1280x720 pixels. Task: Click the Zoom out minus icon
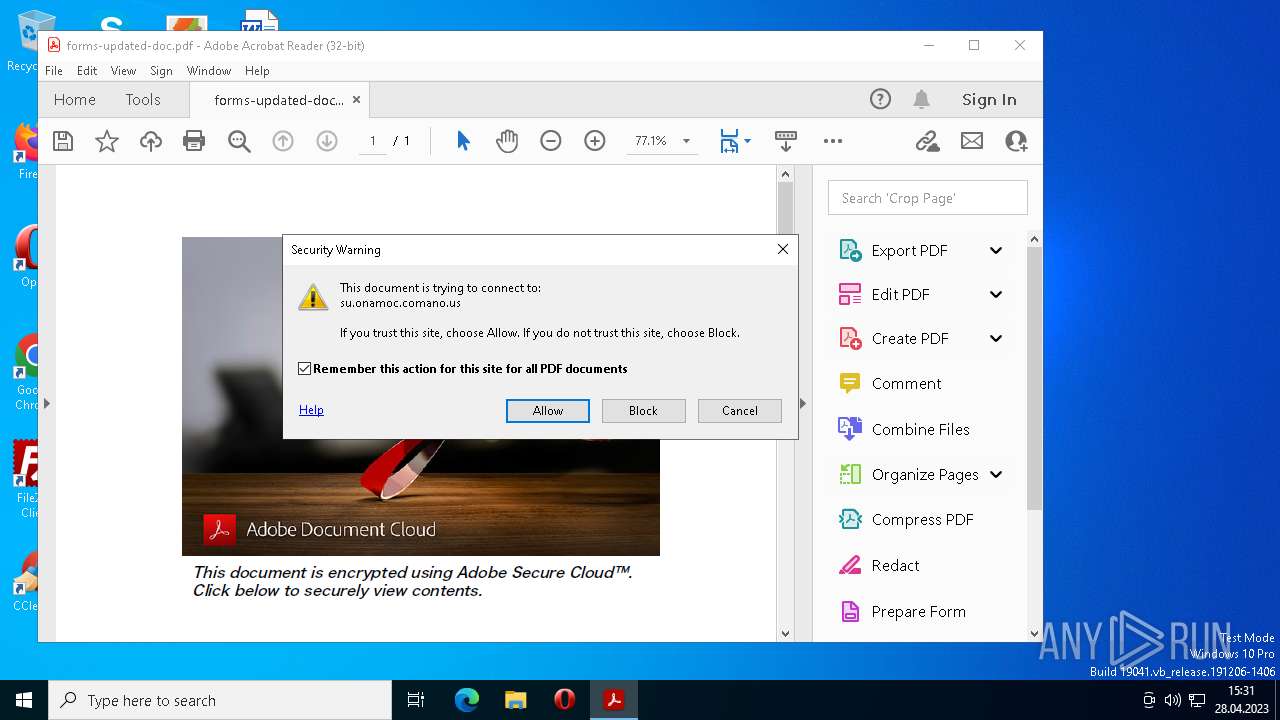[551, 141]
